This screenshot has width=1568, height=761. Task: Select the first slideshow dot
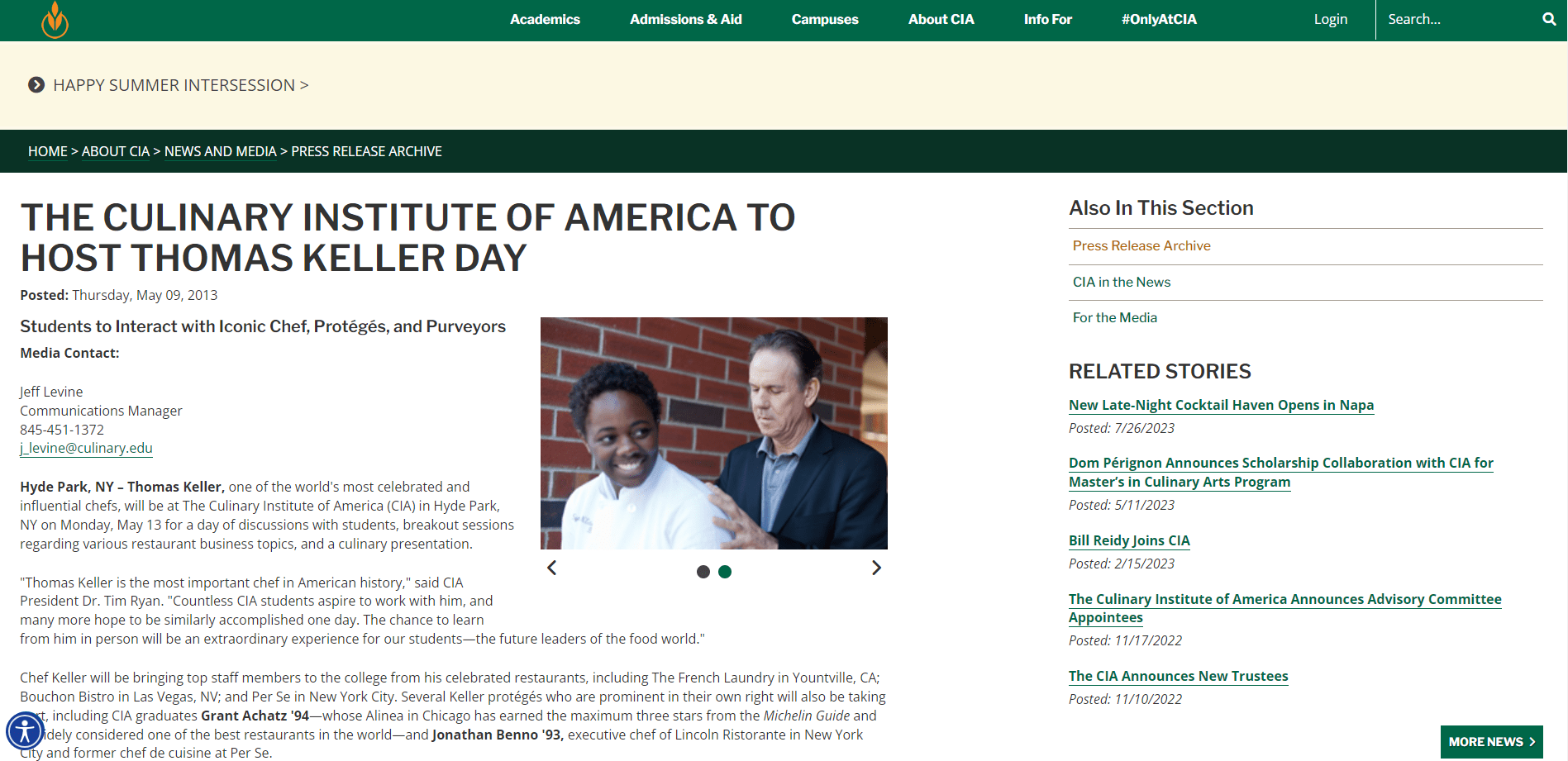703,572
